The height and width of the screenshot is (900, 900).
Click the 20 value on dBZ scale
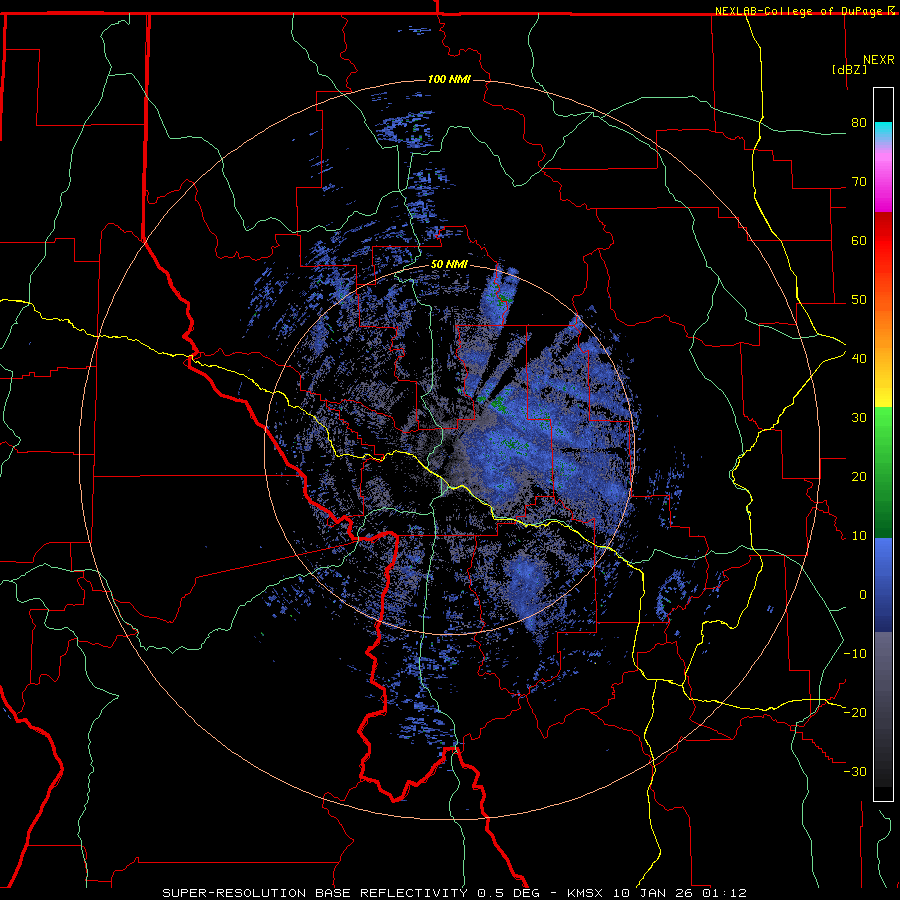pyautogui.click(x=859, y=477)
